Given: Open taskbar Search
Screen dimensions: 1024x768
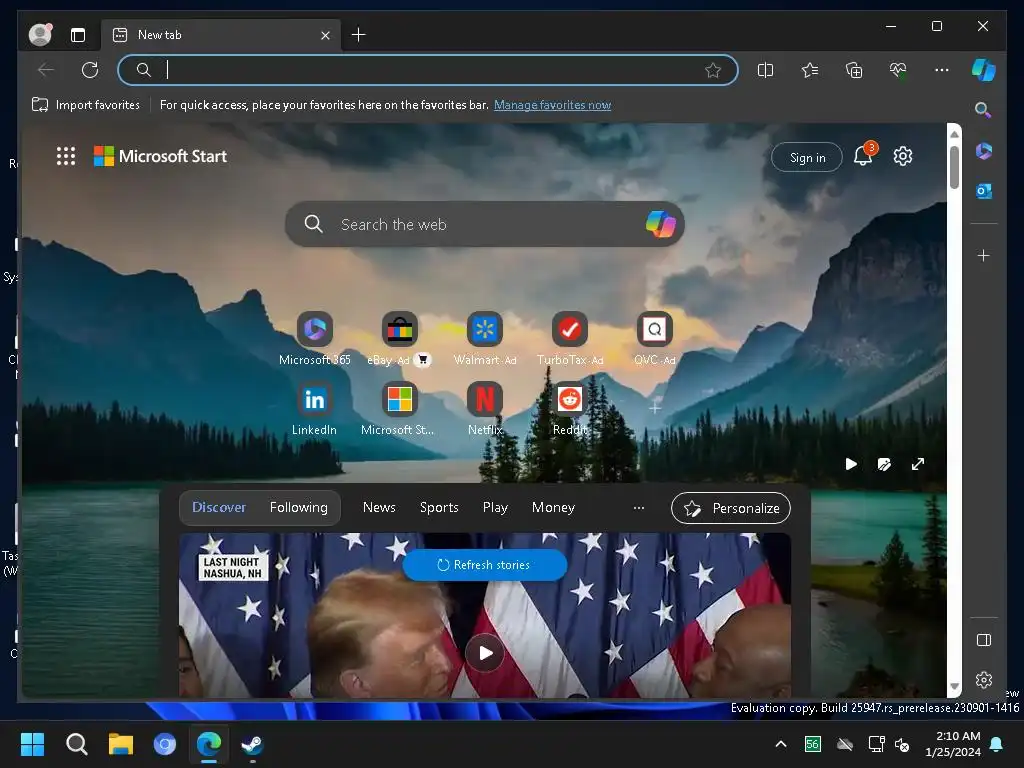Looking at the screenshot, I should (x=76, y=744).
